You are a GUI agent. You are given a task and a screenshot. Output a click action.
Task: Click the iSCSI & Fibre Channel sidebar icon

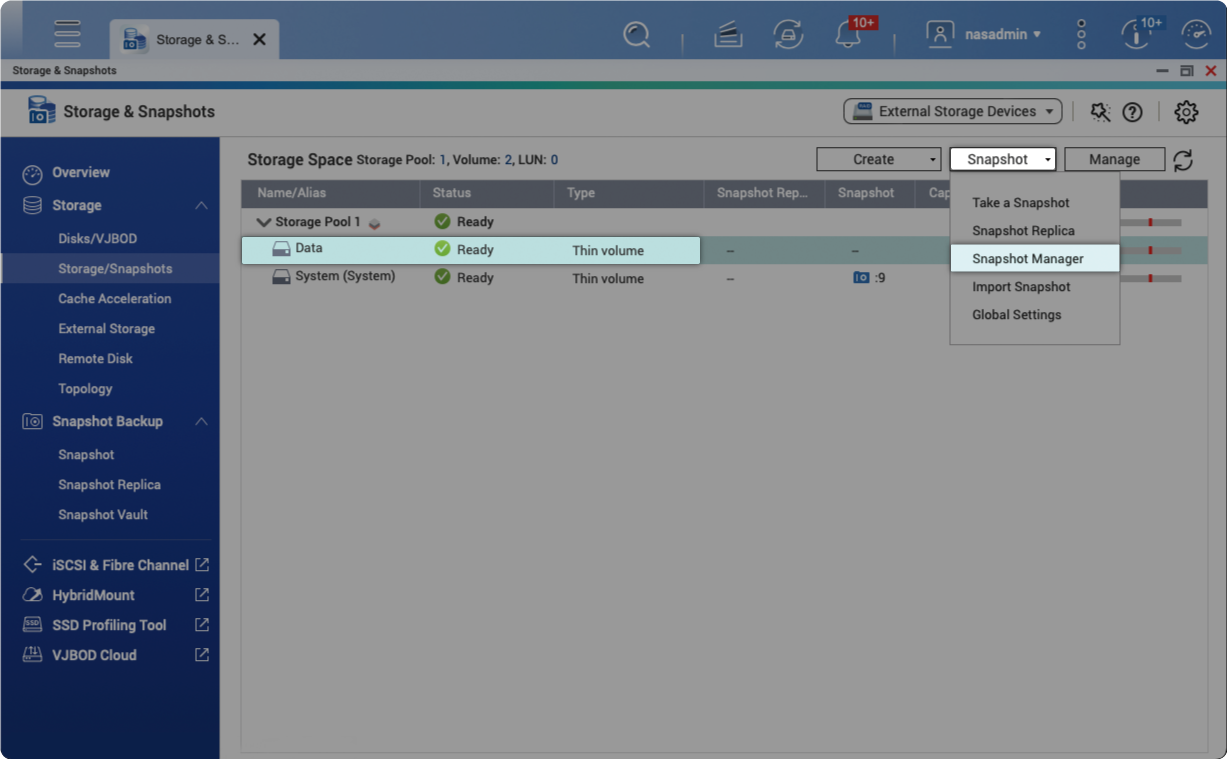coord(32,565)
